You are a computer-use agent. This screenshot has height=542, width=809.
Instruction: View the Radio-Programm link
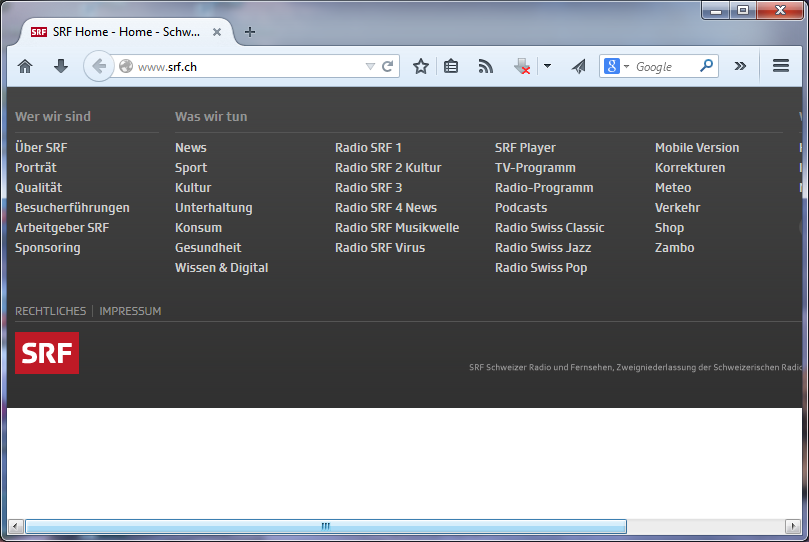pyautogui.click(x=544, y=188)
